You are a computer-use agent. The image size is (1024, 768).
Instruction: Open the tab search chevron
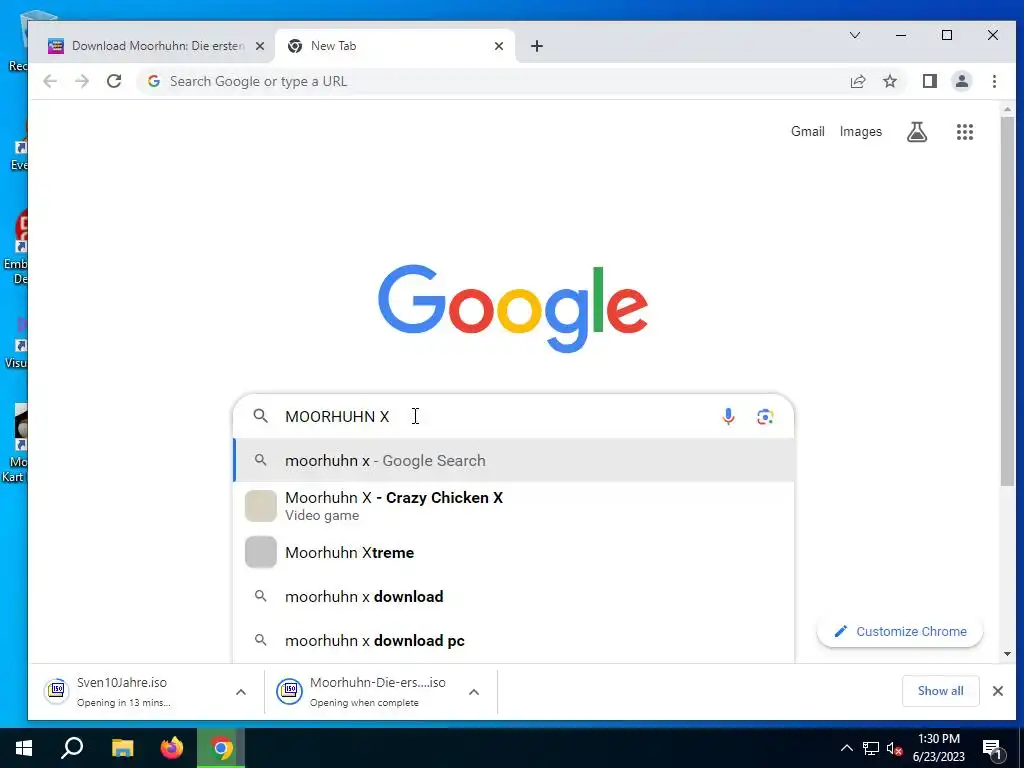pos(854,35)
